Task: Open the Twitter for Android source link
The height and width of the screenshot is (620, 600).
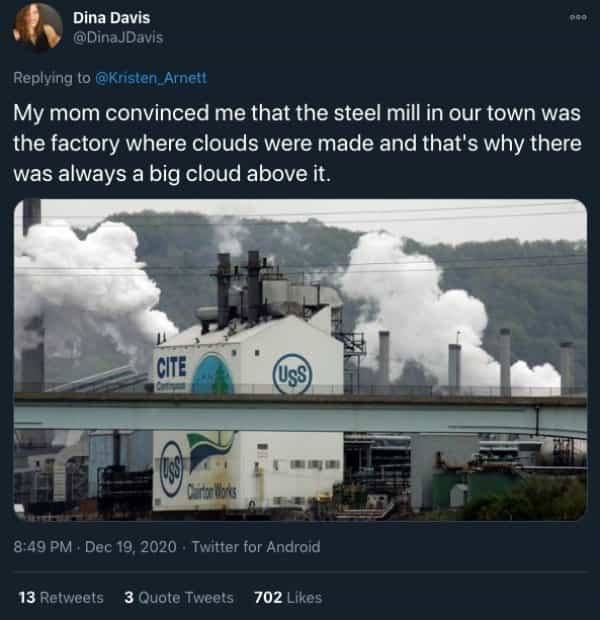Action: point(255,546)
